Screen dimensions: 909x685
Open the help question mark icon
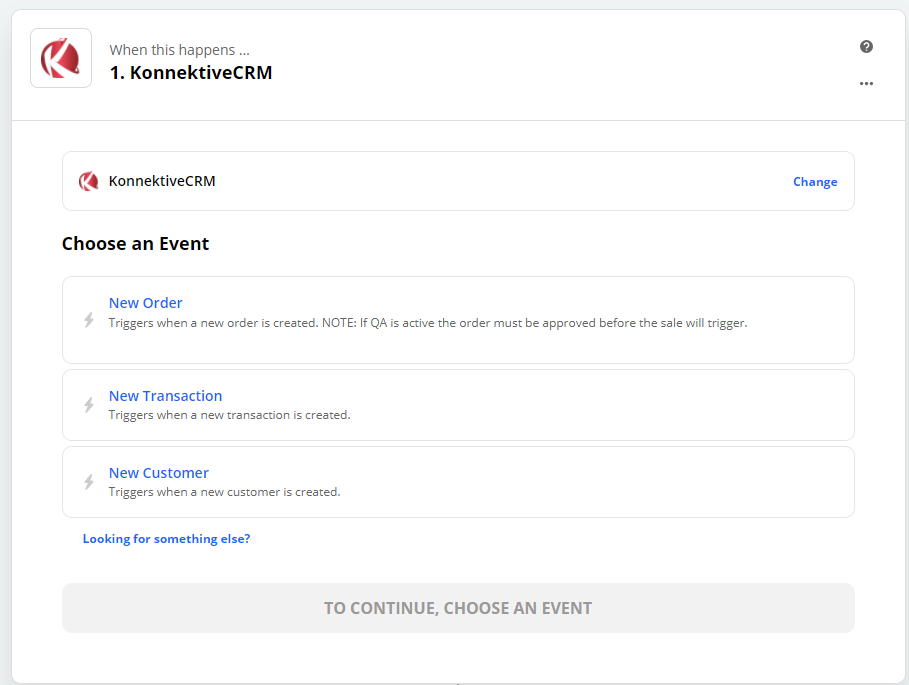coord(866,47)
